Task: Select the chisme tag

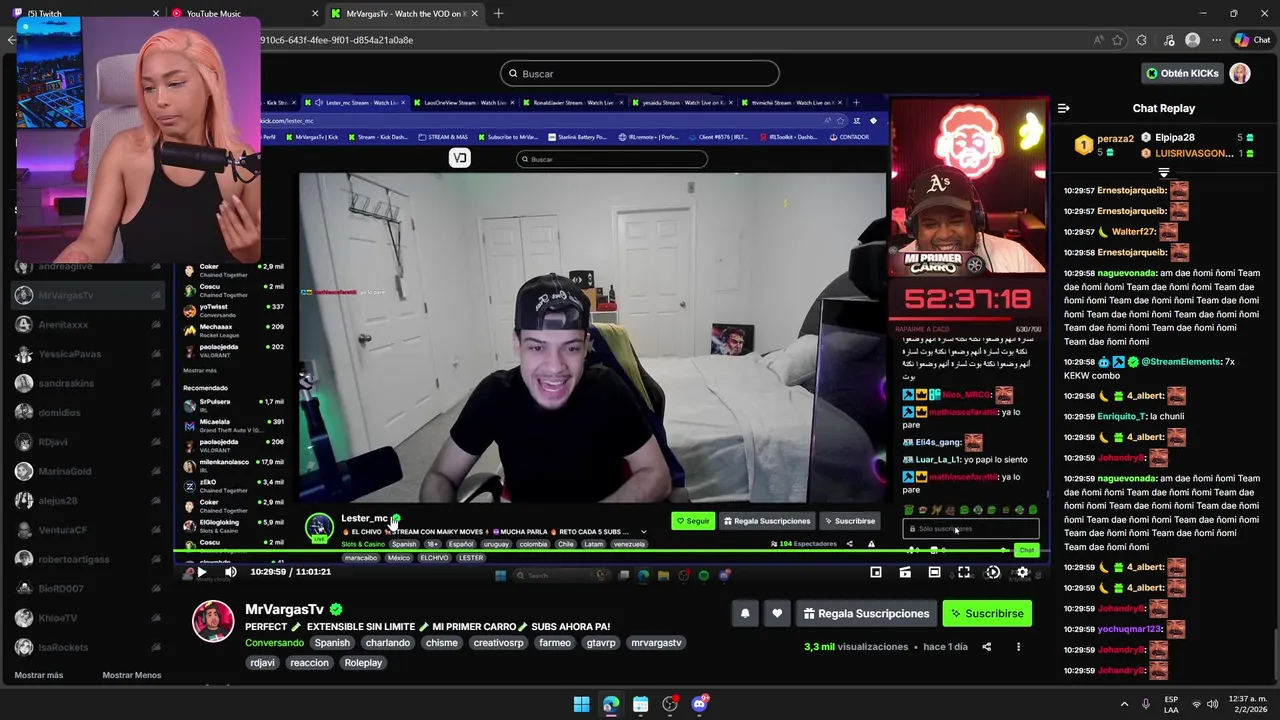Action: [x=441, y=643]
